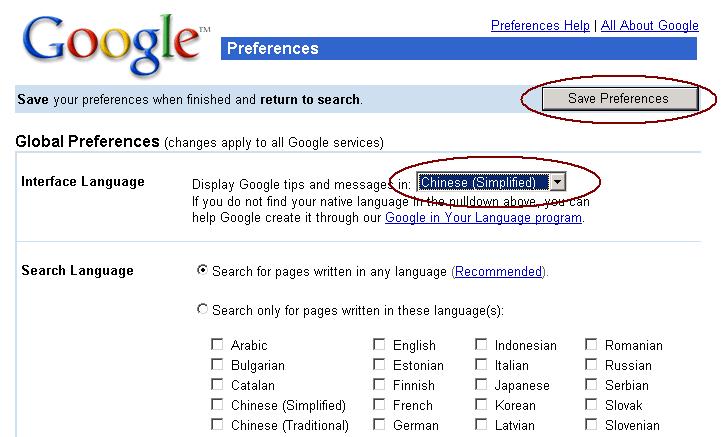Open the All About Google link
Image resolution: width=728 pixels, height=437 pixels.
[650, 25]
